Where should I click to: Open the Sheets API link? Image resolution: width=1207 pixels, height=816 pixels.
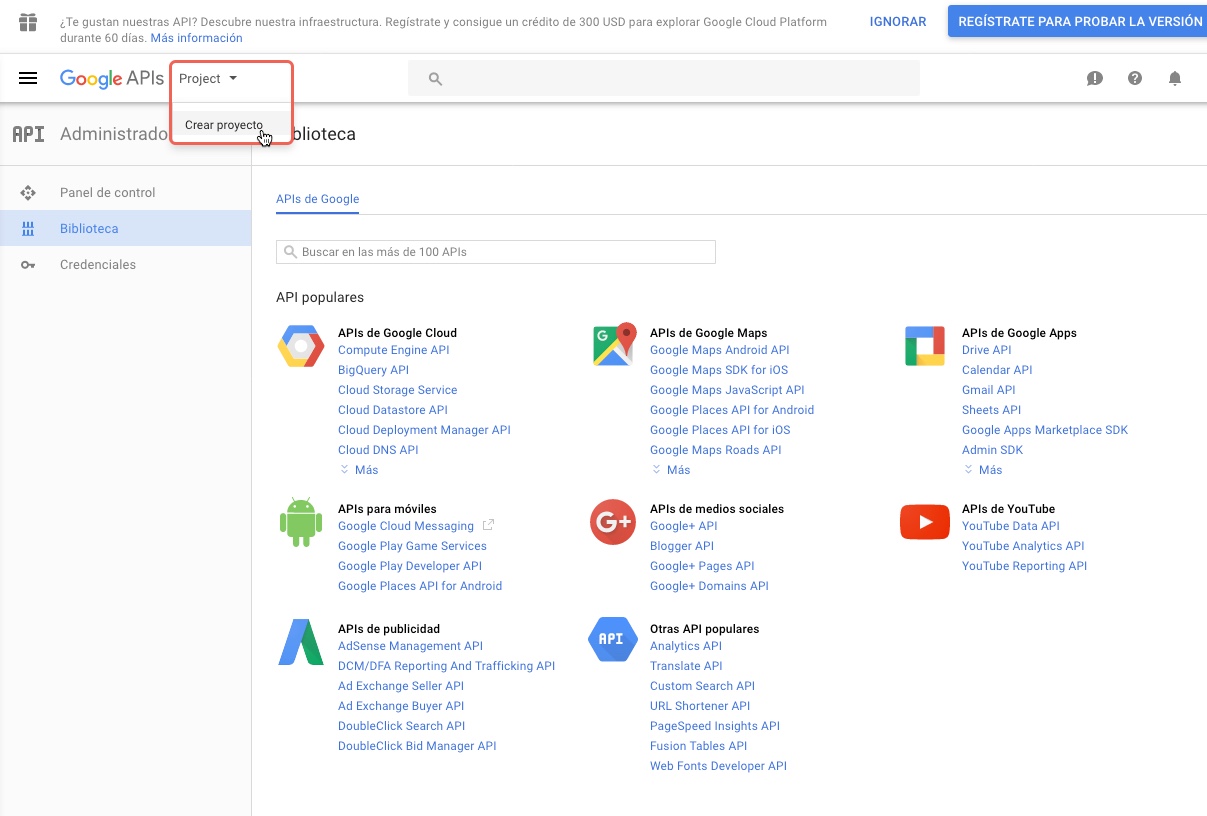pyautogui.click(x=992, y=410)
